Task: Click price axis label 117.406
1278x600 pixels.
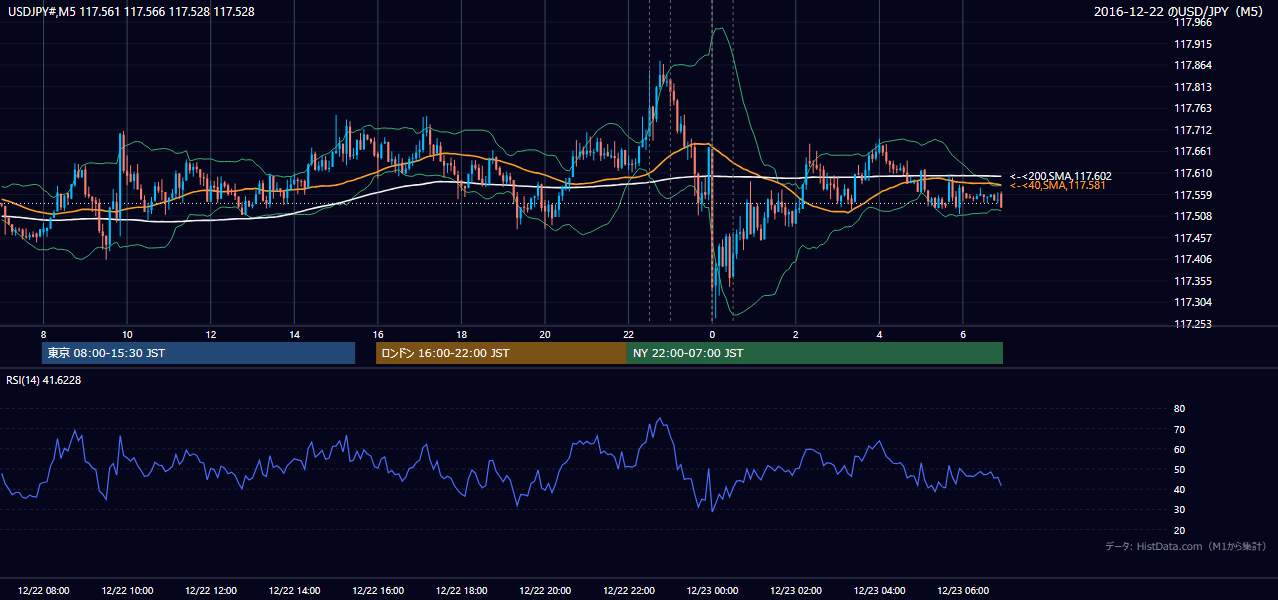Action: coord(1194,259)
